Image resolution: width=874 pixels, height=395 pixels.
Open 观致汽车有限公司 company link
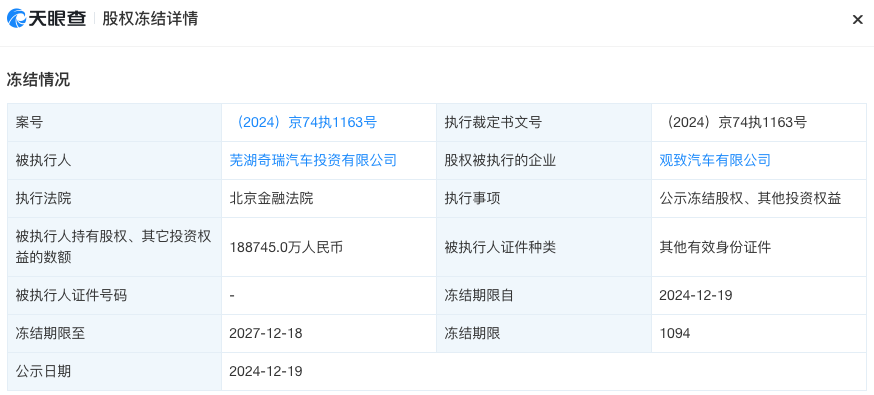click(x=715, y=160)
